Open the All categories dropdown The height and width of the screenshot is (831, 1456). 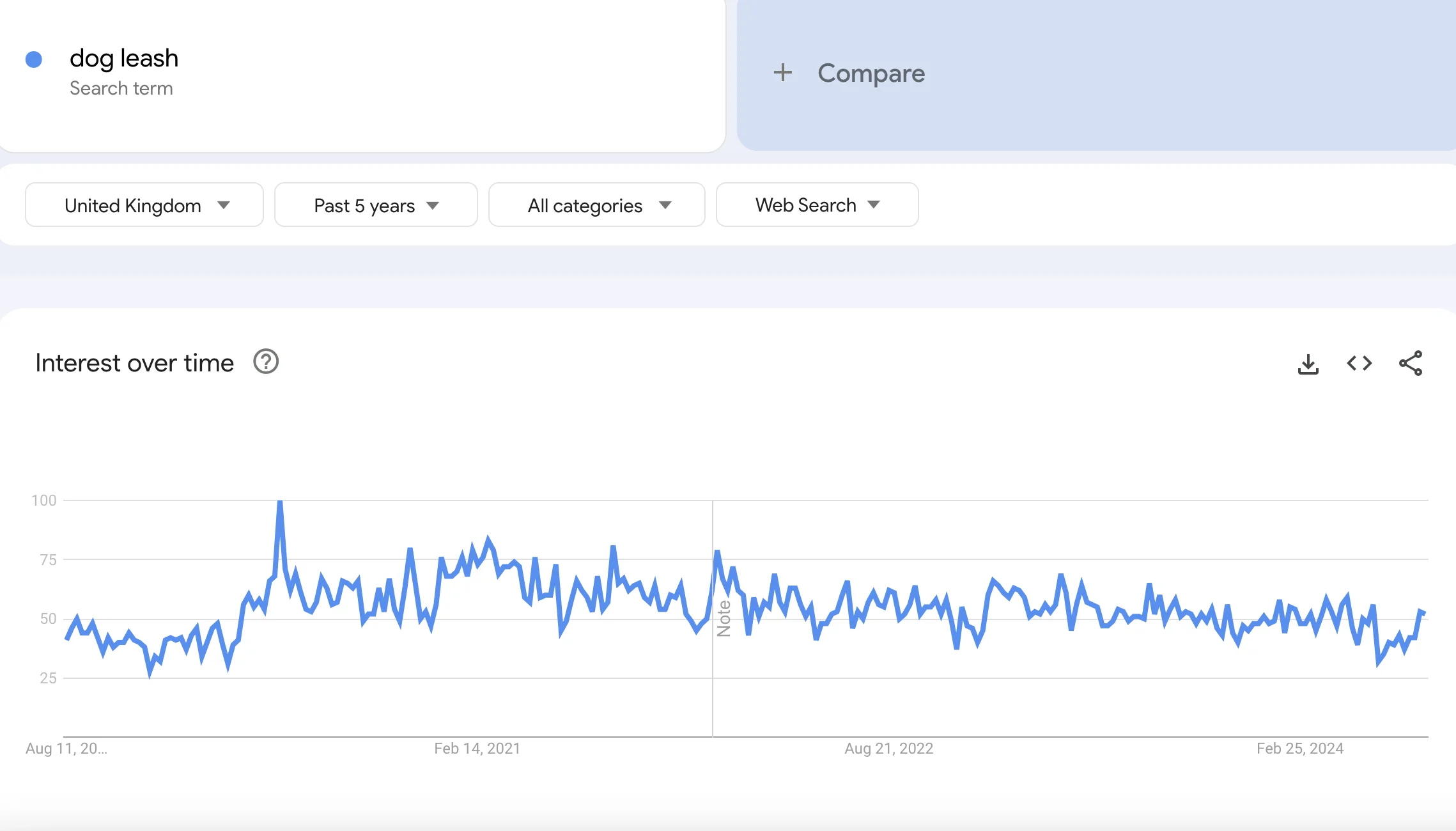point(597,205)
